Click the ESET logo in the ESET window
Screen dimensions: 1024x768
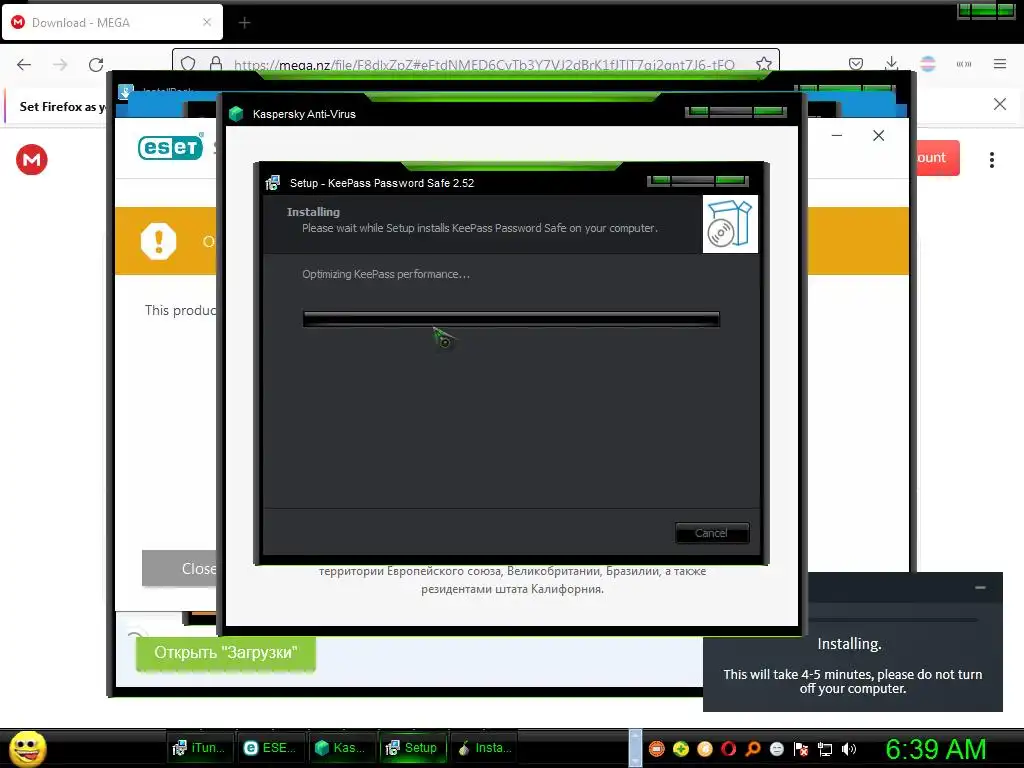(x=170, y=146)
